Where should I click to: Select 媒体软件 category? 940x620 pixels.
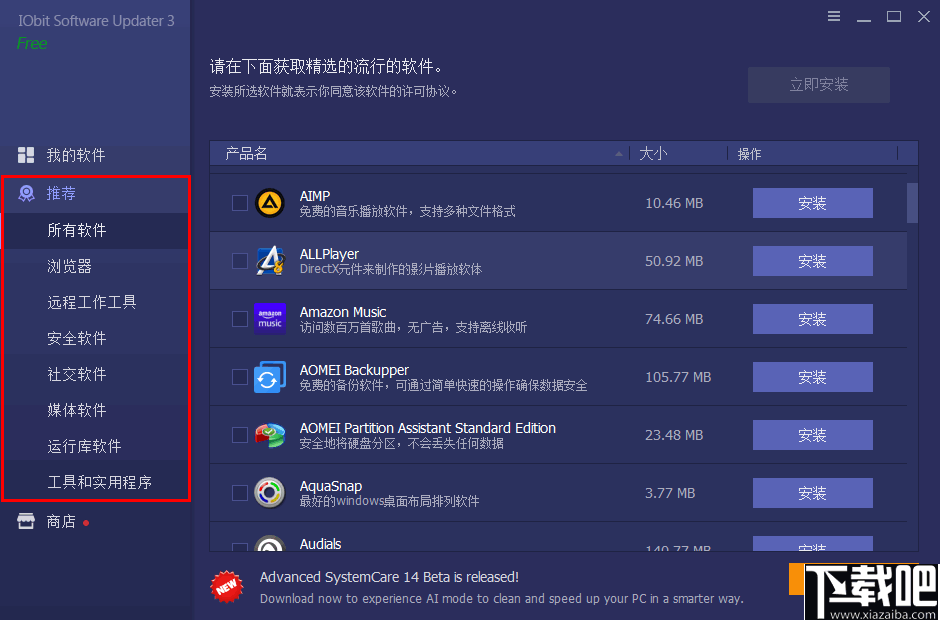click(x=95, y=410)
